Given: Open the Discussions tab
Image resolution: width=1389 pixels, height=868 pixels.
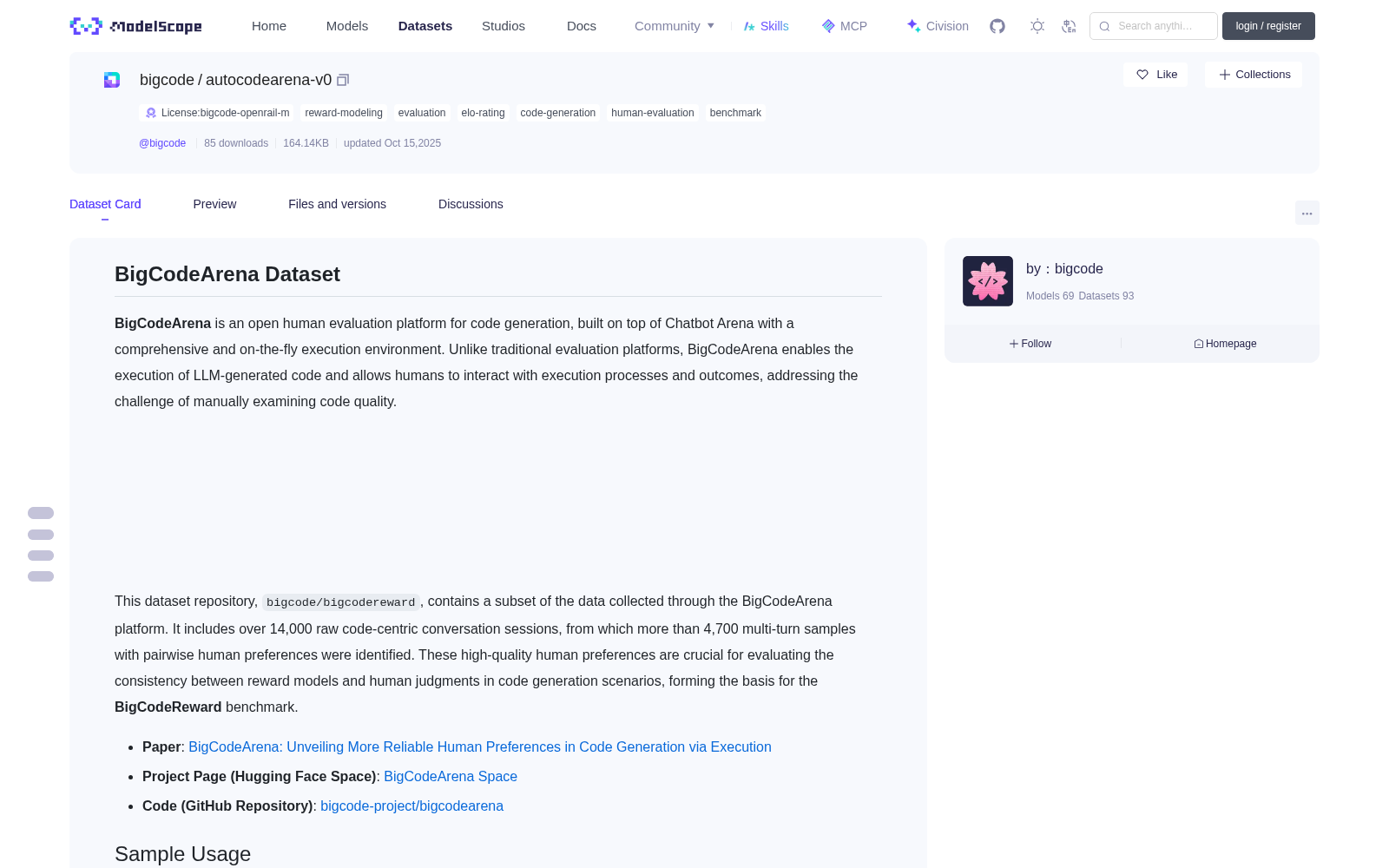Looking at the screenshot, I should (x=471, y=204).
